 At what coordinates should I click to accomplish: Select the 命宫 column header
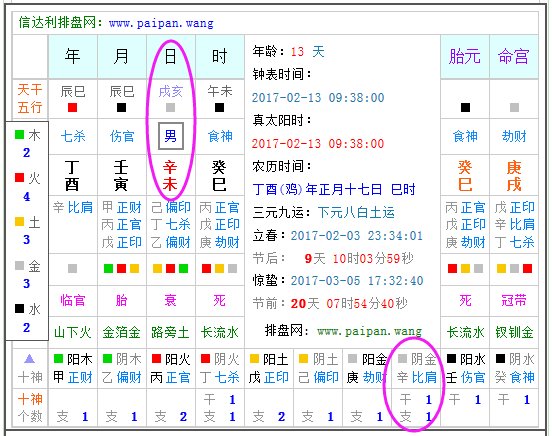[514, 56]
